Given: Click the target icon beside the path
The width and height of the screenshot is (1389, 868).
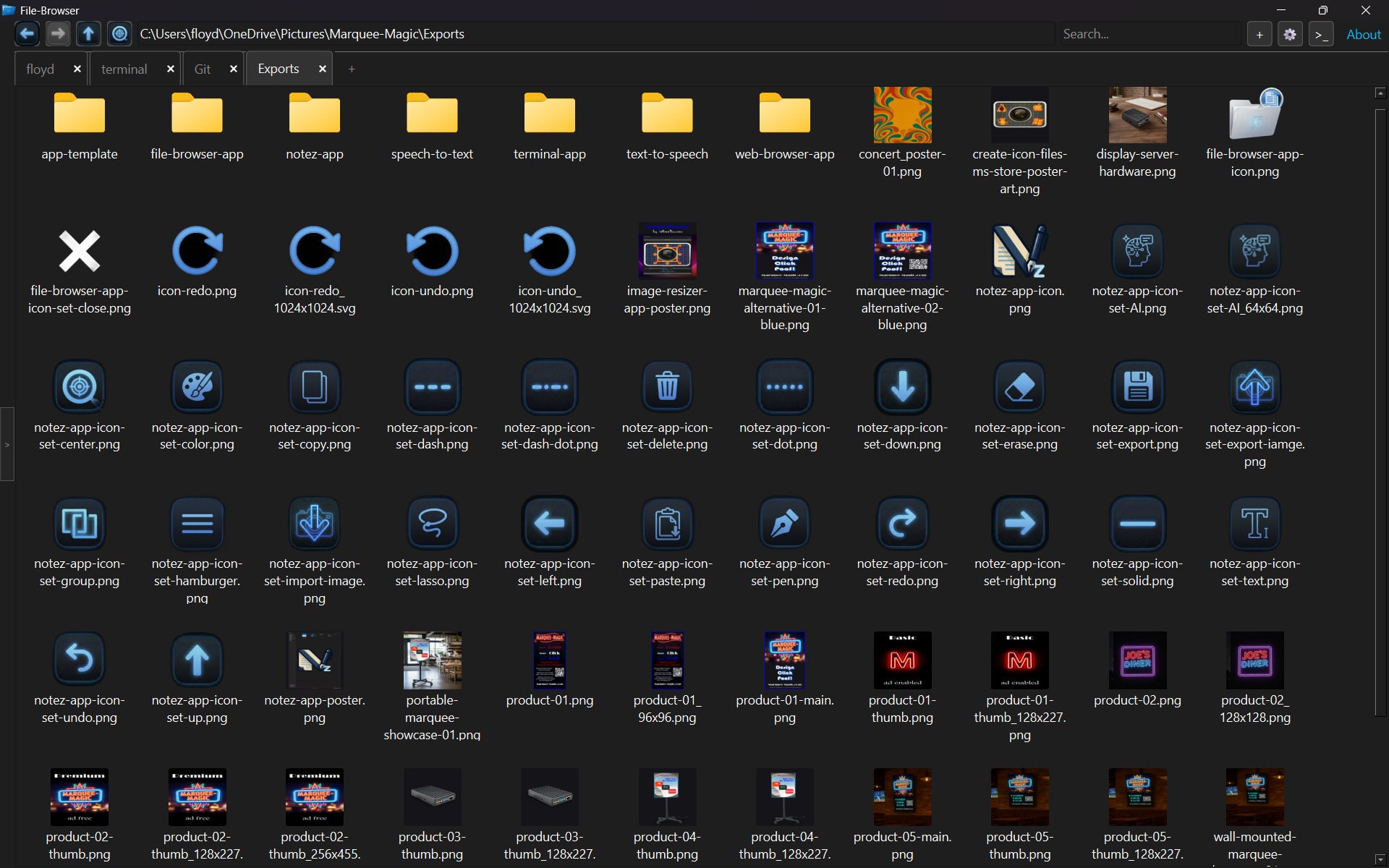Looking at the screenshot, I should click(x=119, y=33).
